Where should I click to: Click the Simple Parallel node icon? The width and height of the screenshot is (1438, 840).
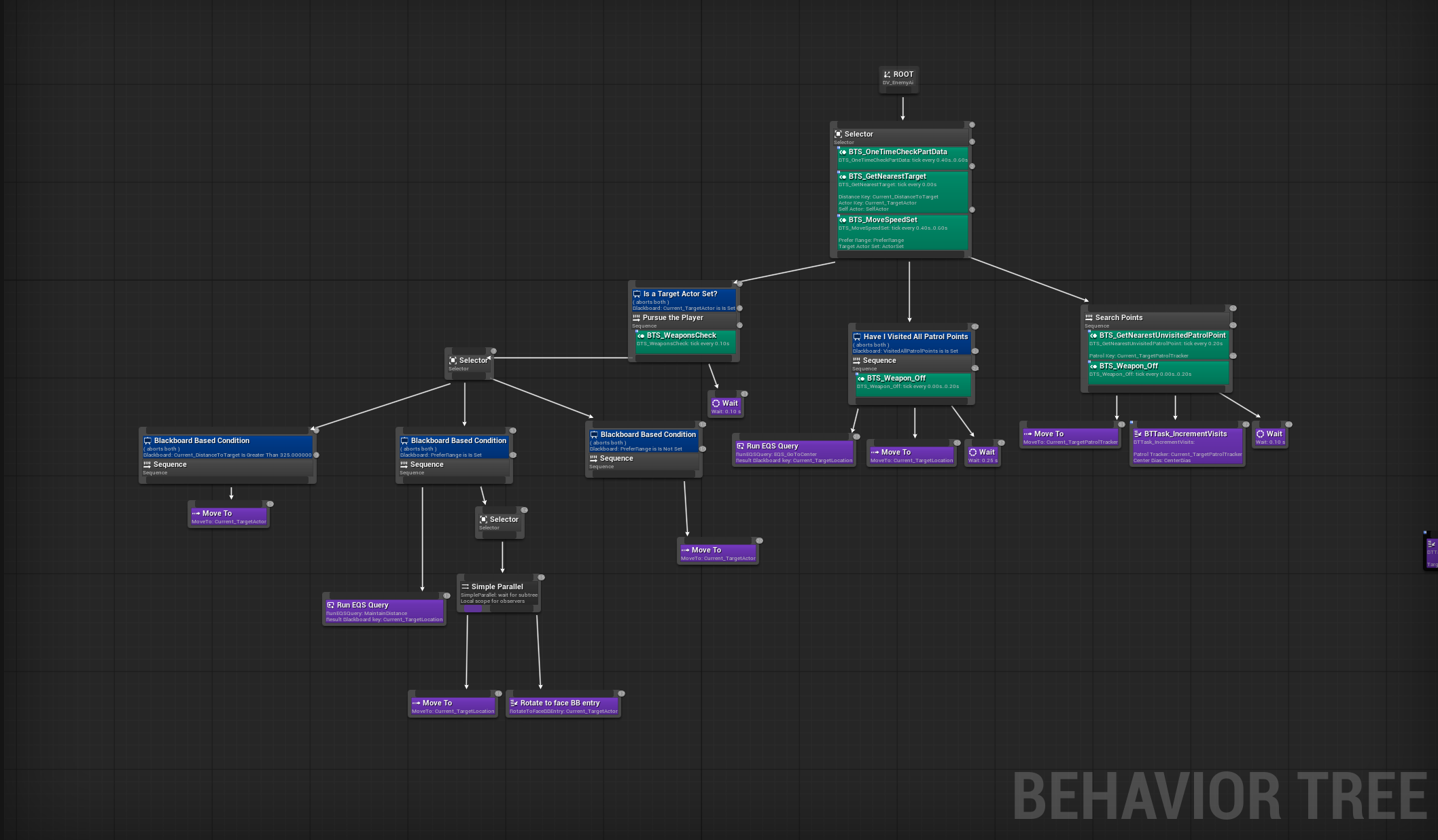pos(465,587)
